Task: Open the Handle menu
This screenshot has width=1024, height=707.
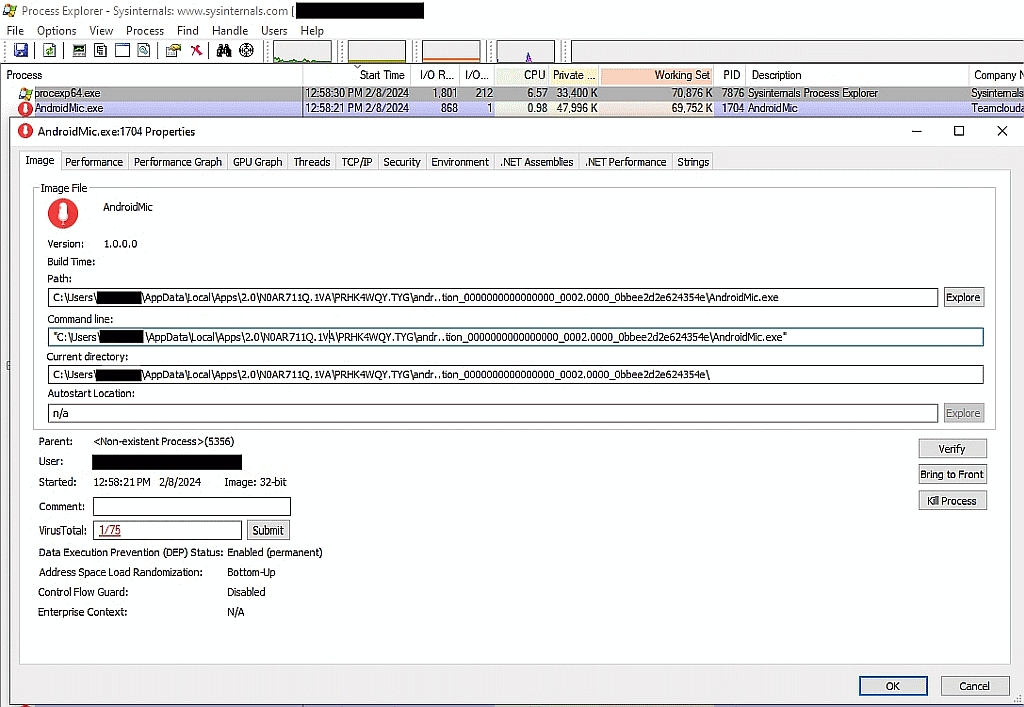Action: (230, 31)
